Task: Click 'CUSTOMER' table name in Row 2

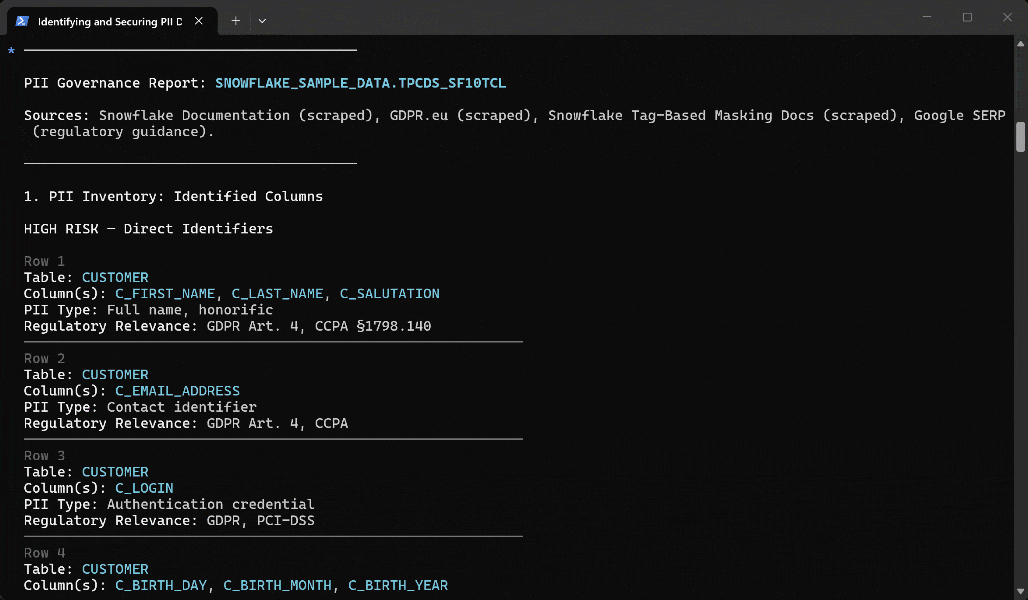Action: tap(115, 375)
